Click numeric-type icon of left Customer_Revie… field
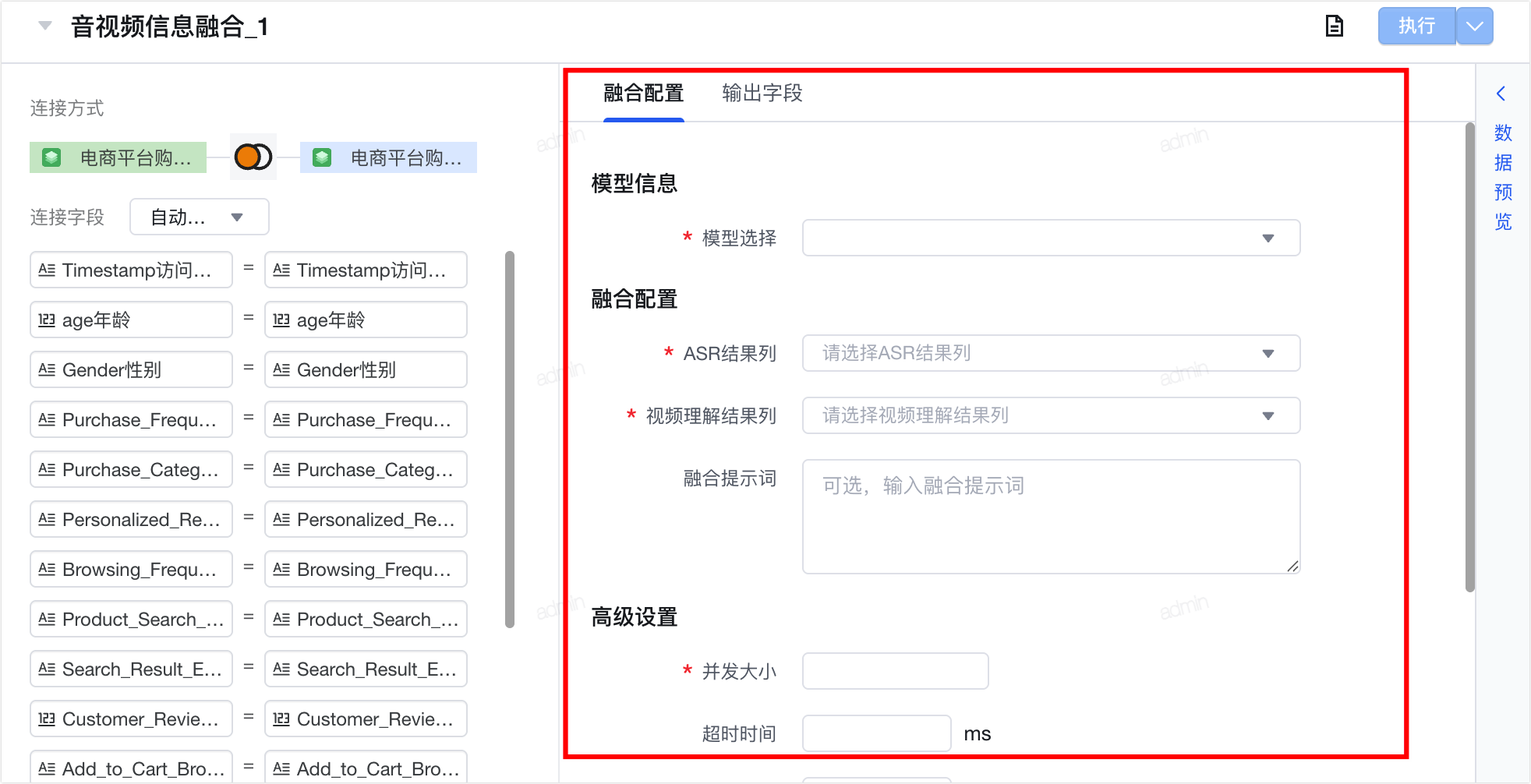The image size is (1531, 784). click(47, 719)
